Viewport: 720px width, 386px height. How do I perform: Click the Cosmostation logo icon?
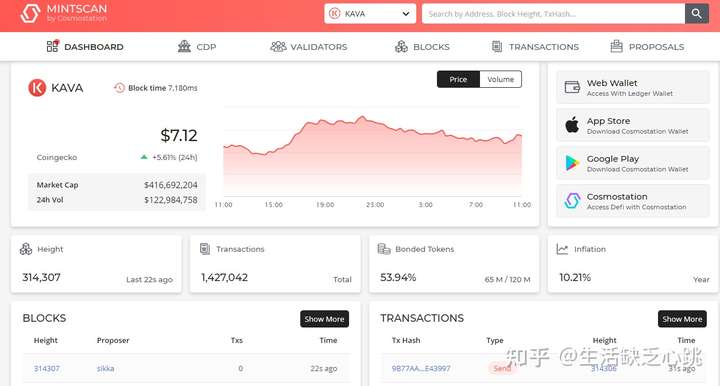572,201
